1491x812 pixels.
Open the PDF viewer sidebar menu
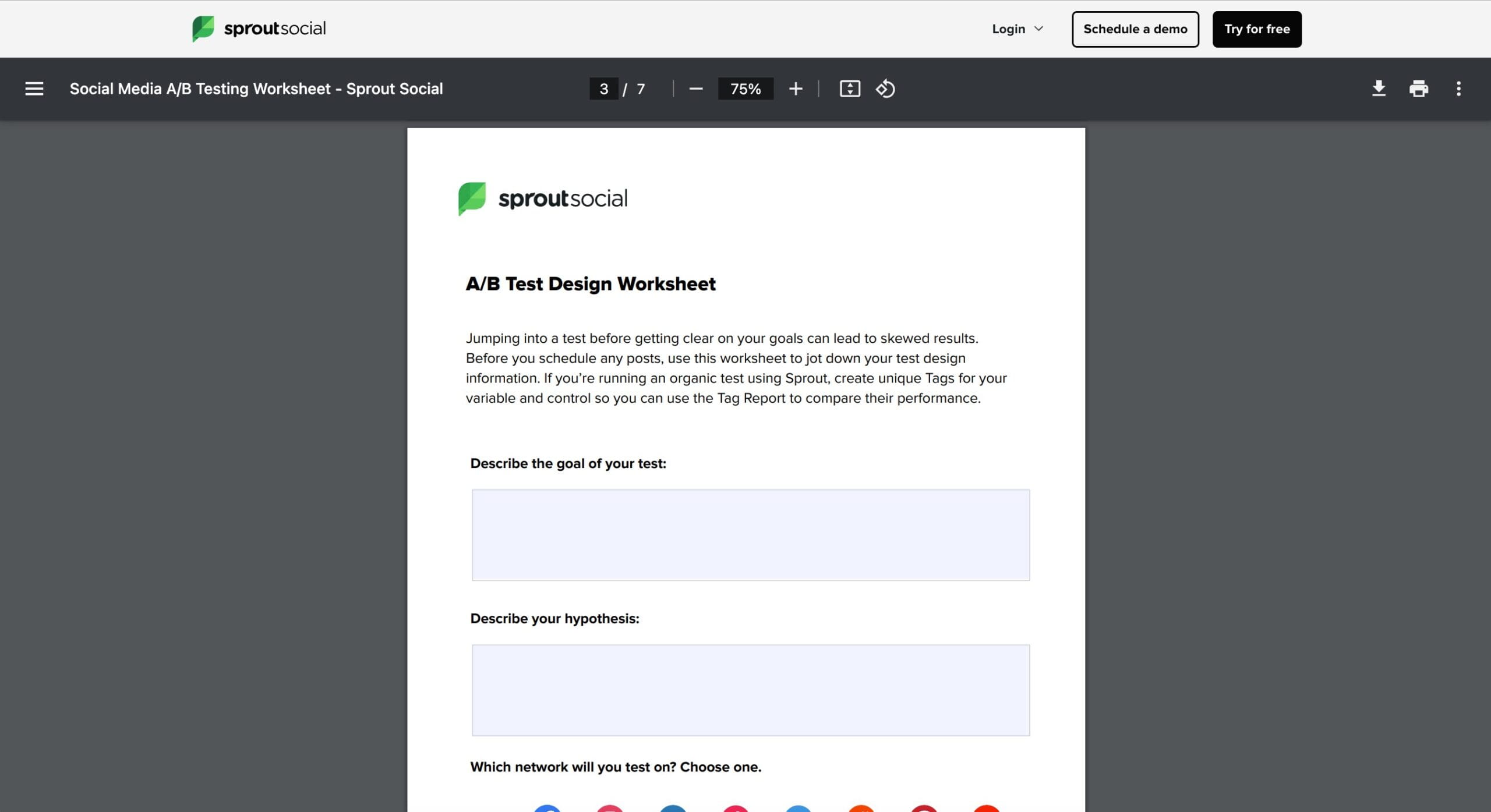pyautogui.click(x=34, y=88)
